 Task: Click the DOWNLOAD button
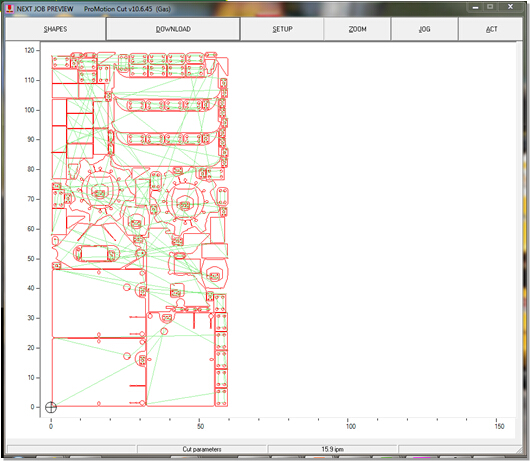point(173,29)
